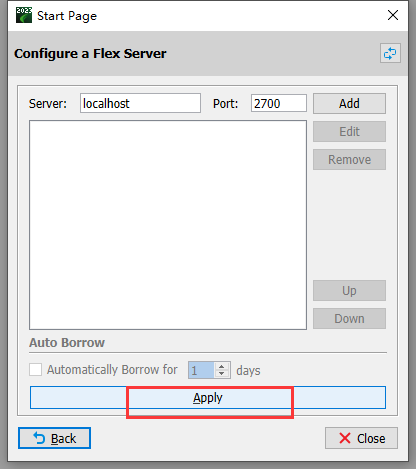The height and width of the screenshot is (469, 416).
Task: Click the greyed-out Down button
Action: (349, 319)
